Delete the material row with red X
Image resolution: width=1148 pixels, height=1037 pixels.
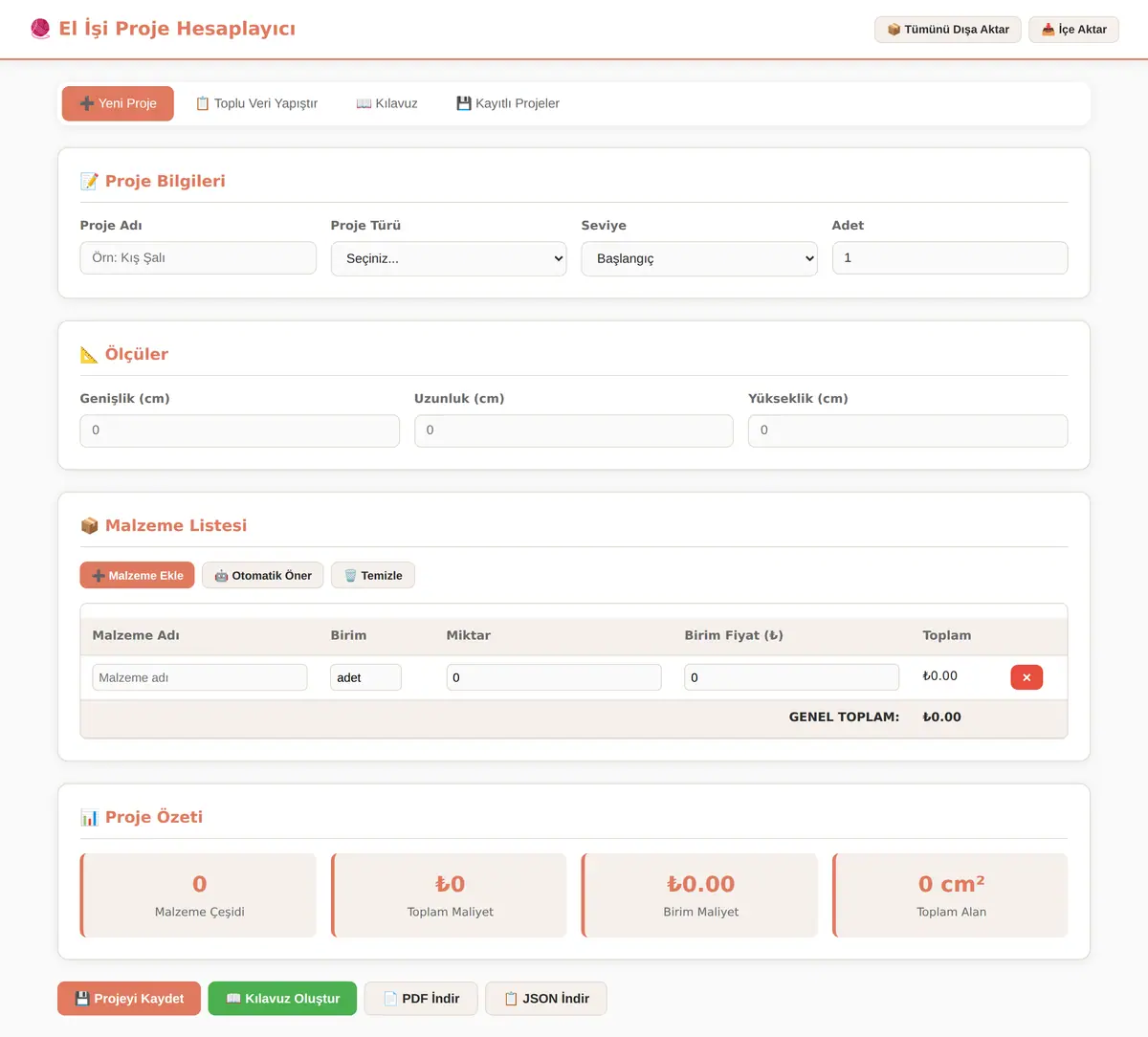click(x=1027, y=677)
